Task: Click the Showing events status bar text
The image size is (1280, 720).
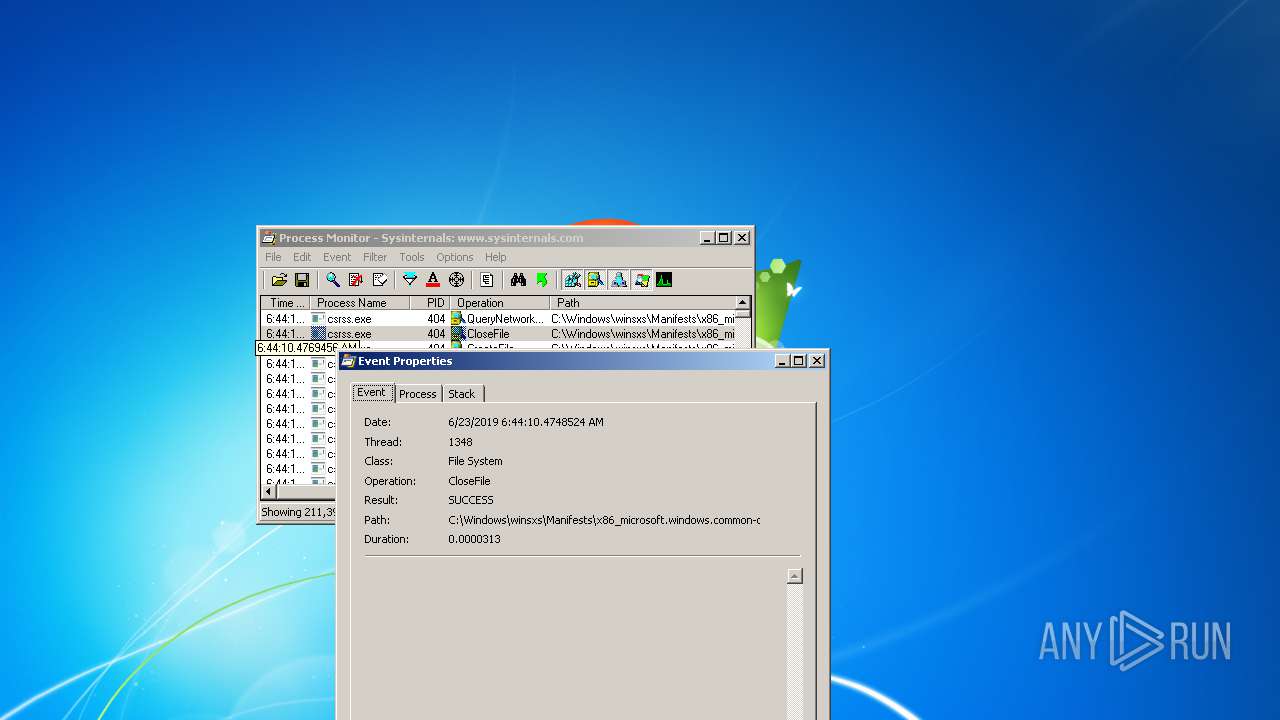Action: click(x=297, y=512)
